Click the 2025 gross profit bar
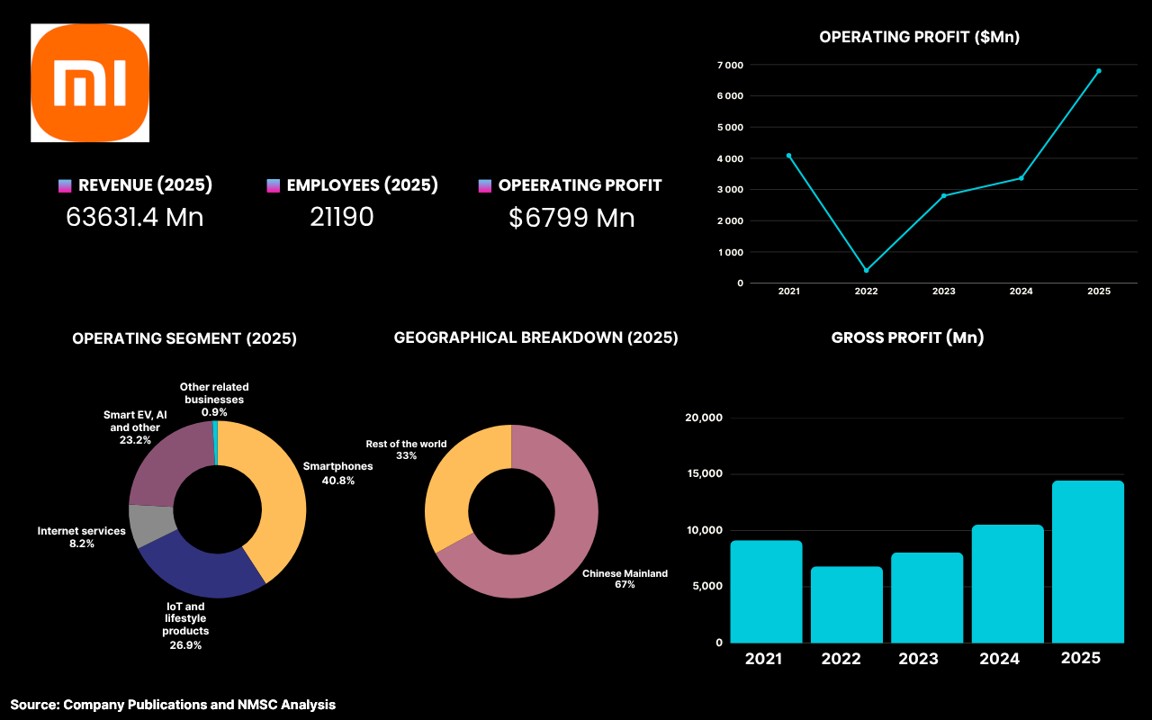1152x720 pixels. click(1088, 562)
